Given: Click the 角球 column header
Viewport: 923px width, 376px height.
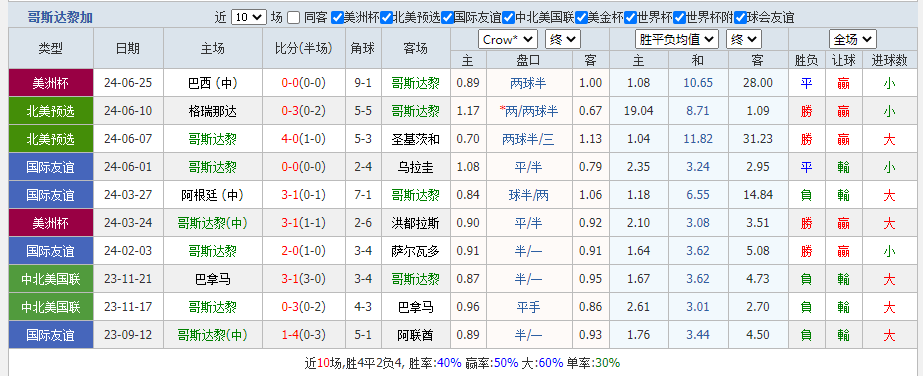Looking at the screenshot, I should click(363, 48).
